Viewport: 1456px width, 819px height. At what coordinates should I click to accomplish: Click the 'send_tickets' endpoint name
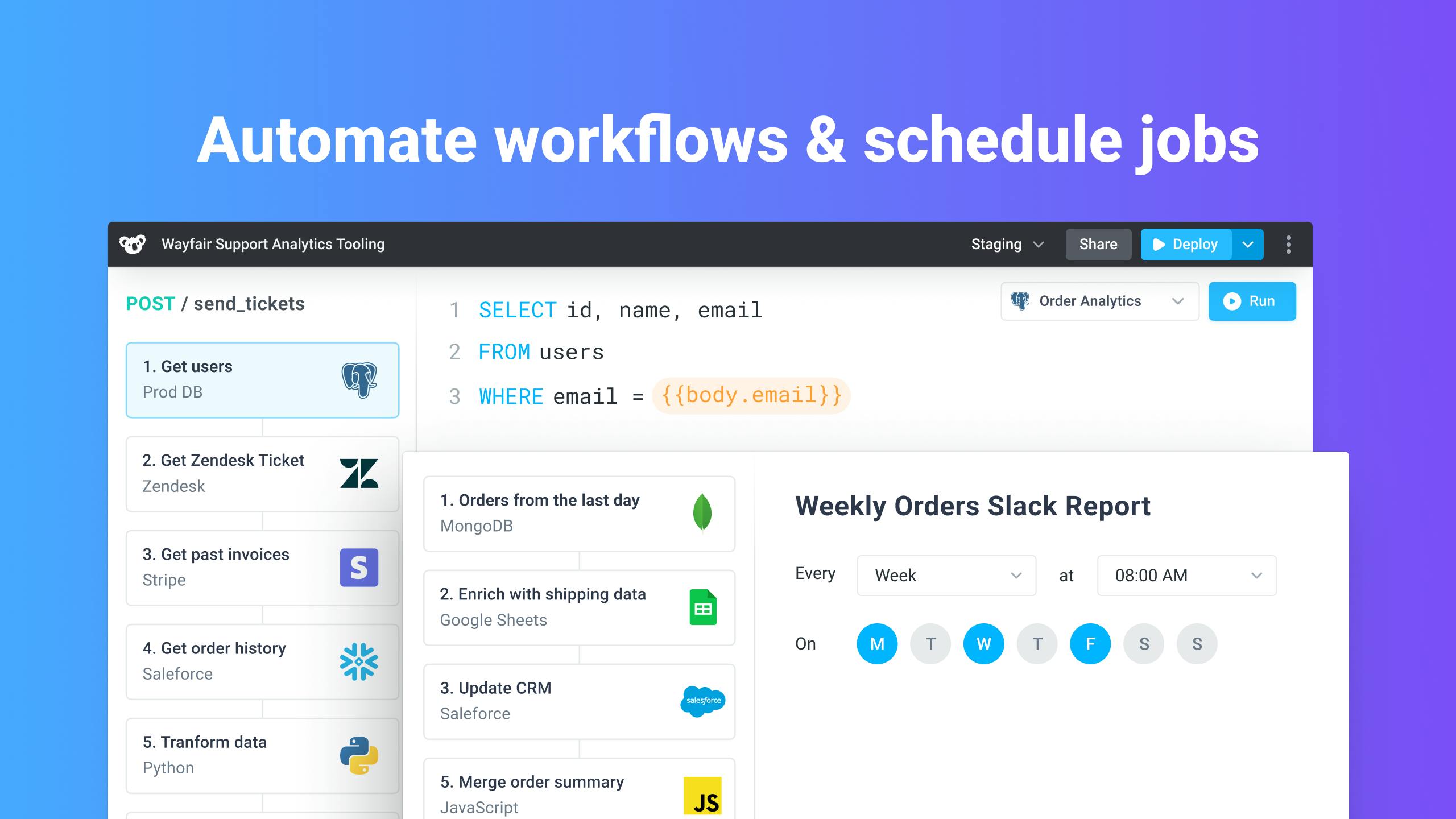249,304
